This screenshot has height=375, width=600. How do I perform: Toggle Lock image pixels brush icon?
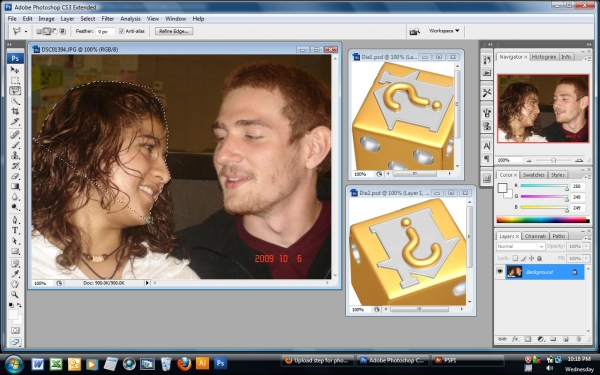pyautogui.click(x=523, y=258)
